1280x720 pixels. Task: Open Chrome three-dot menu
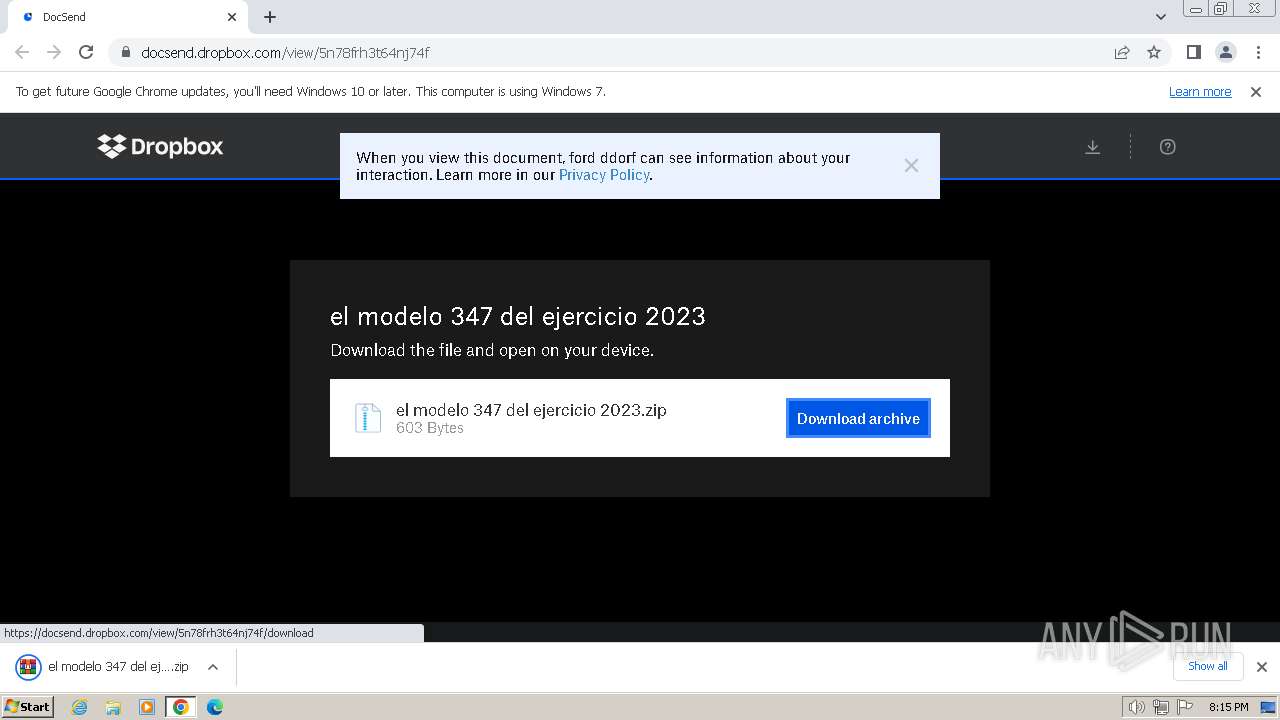click(1259, 52)
